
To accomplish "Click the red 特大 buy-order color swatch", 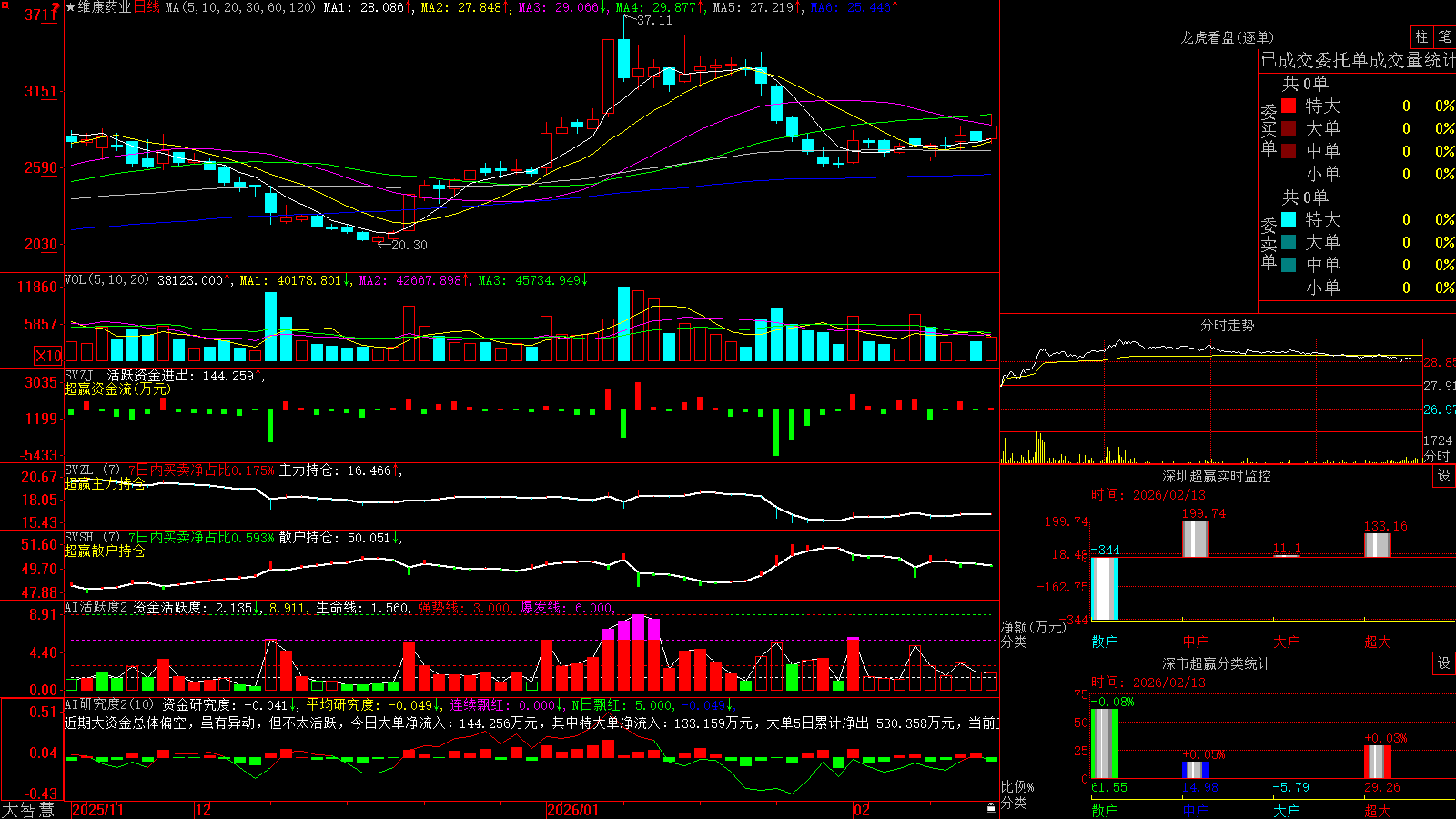I will pos(1289,106).
